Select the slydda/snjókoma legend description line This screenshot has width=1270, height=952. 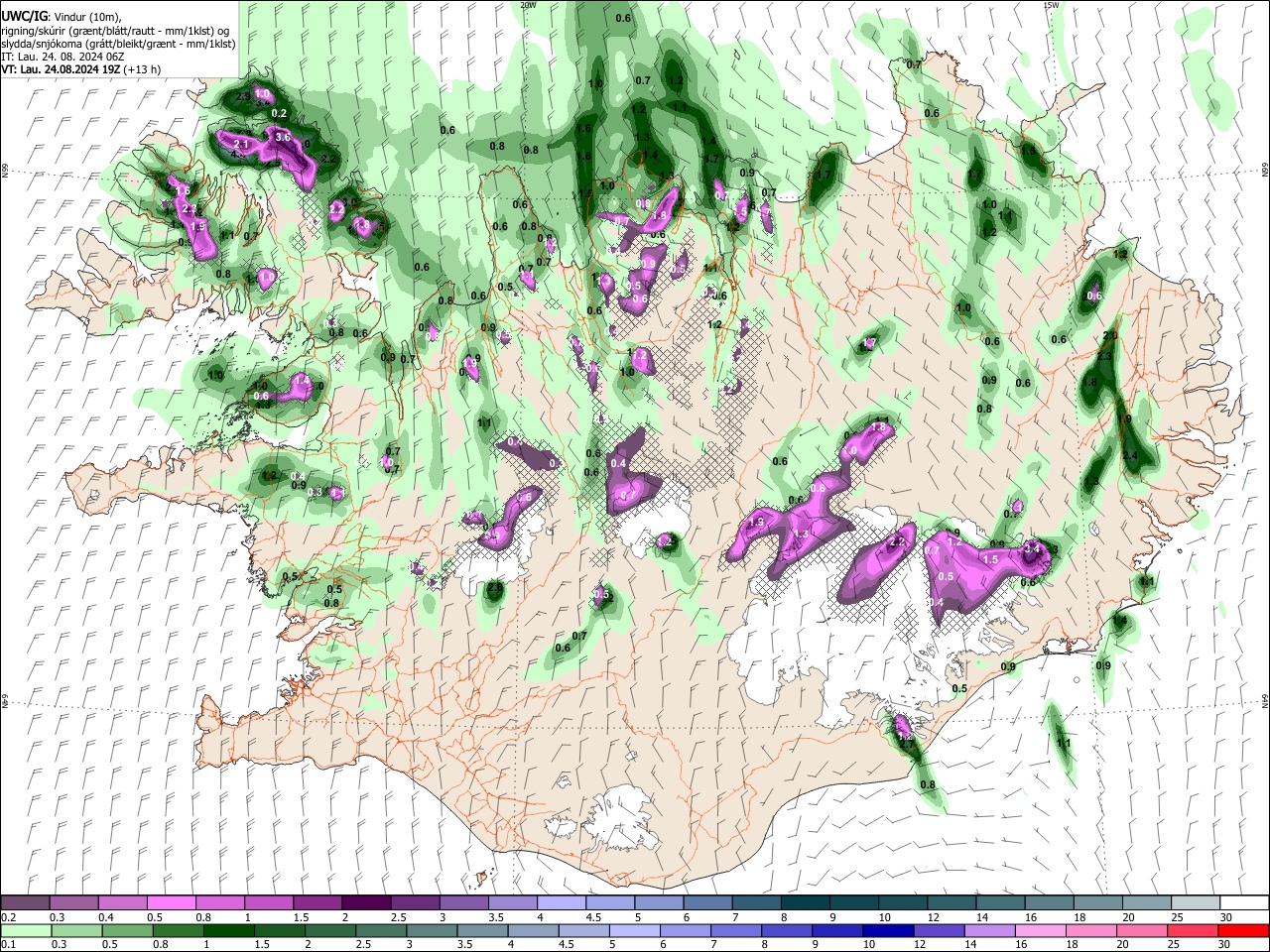pyautogui.click(x=118, y=43)
